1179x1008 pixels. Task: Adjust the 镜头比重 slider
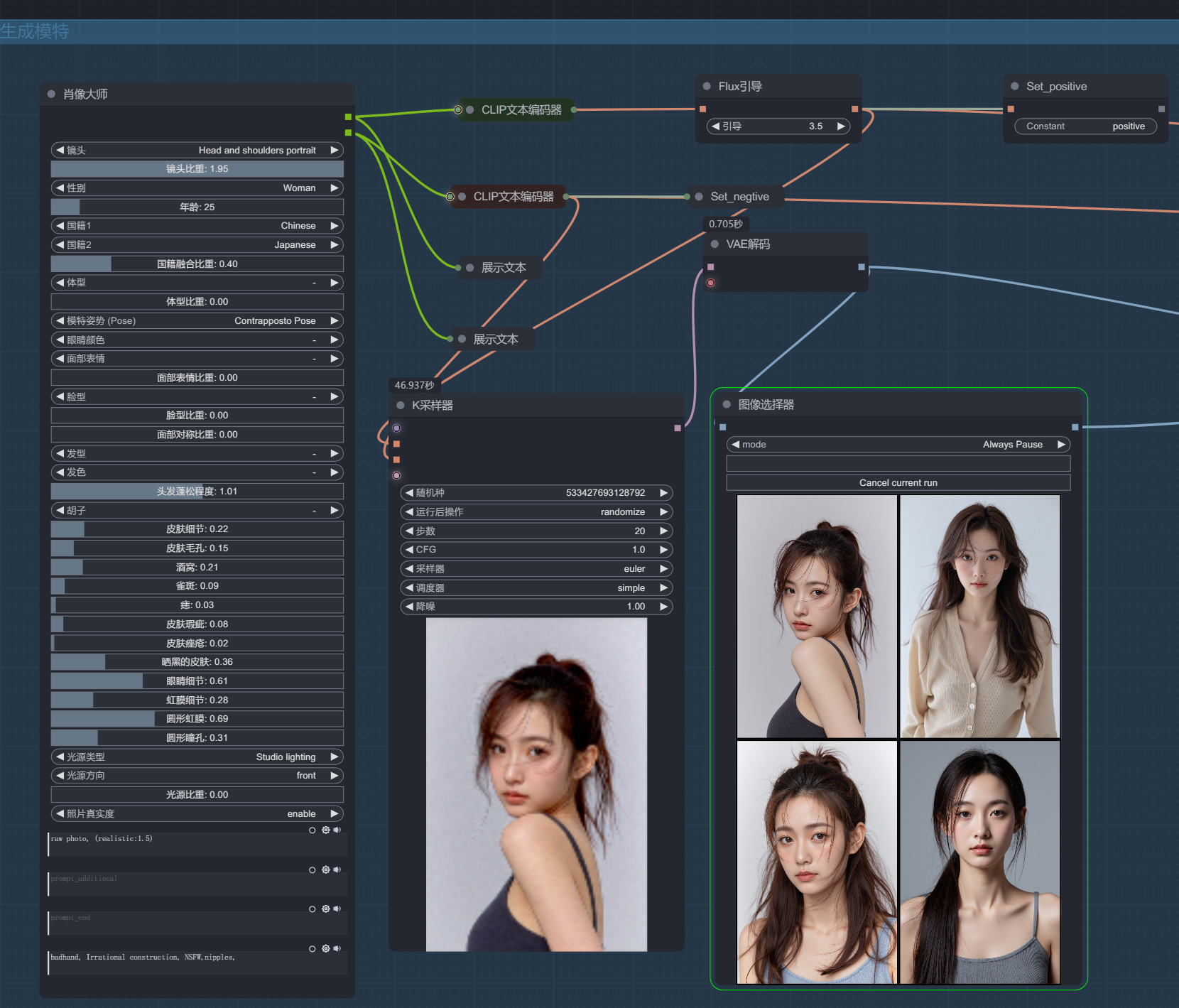point(197,169)
